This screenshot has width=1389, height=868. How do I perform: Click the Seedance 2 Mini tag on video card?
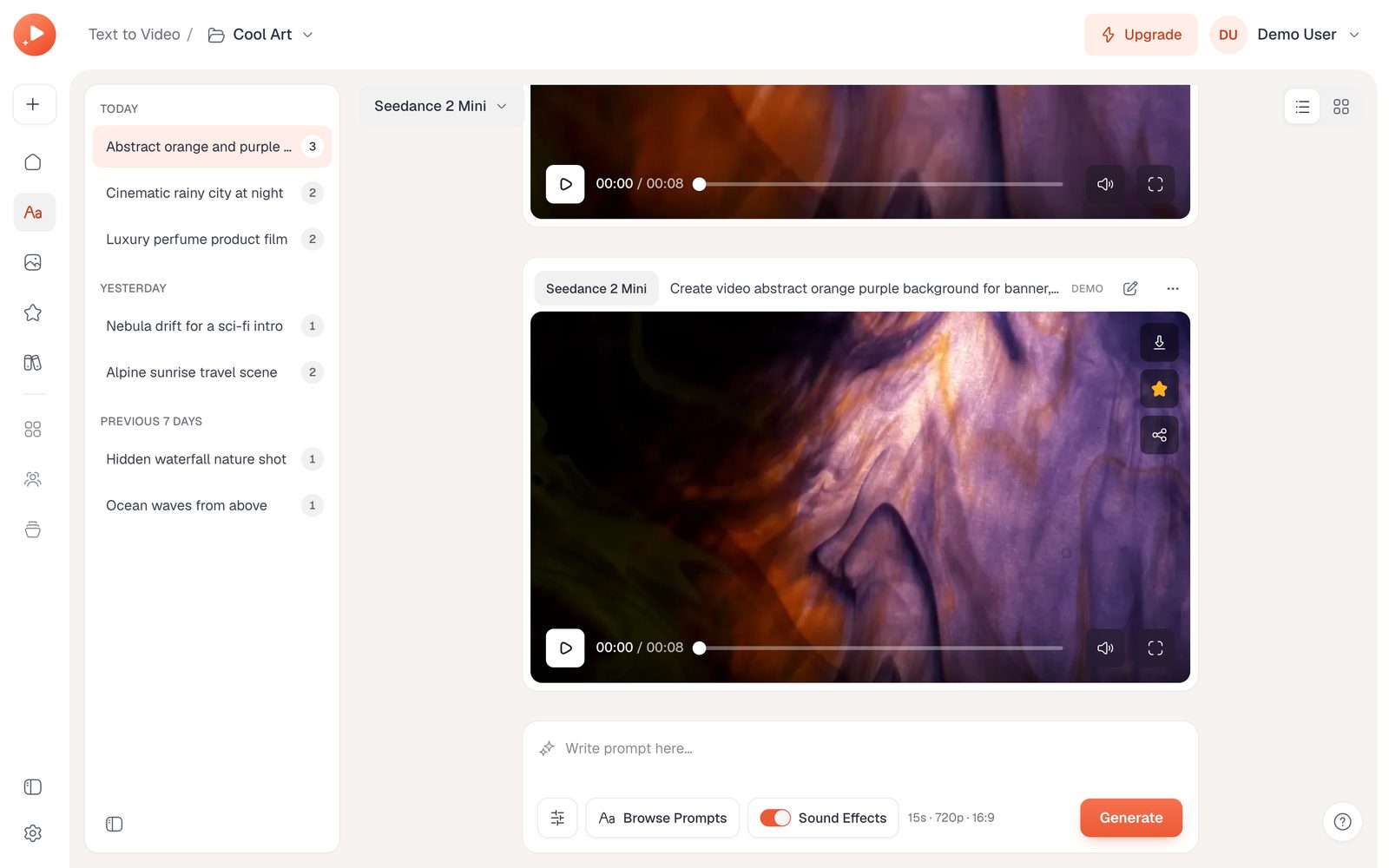[596, 288]
